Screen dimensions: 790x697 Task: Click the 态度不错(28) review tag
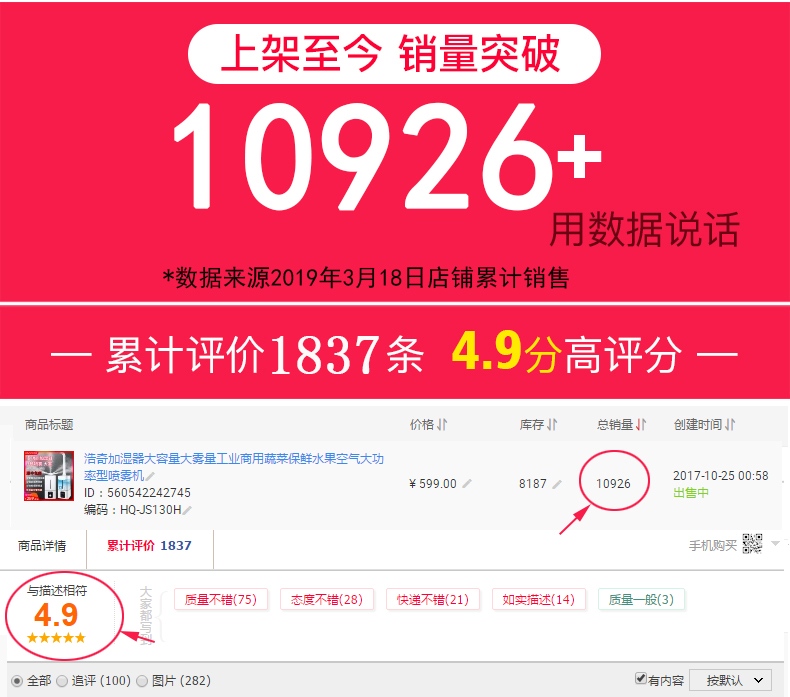coord(327,599)
